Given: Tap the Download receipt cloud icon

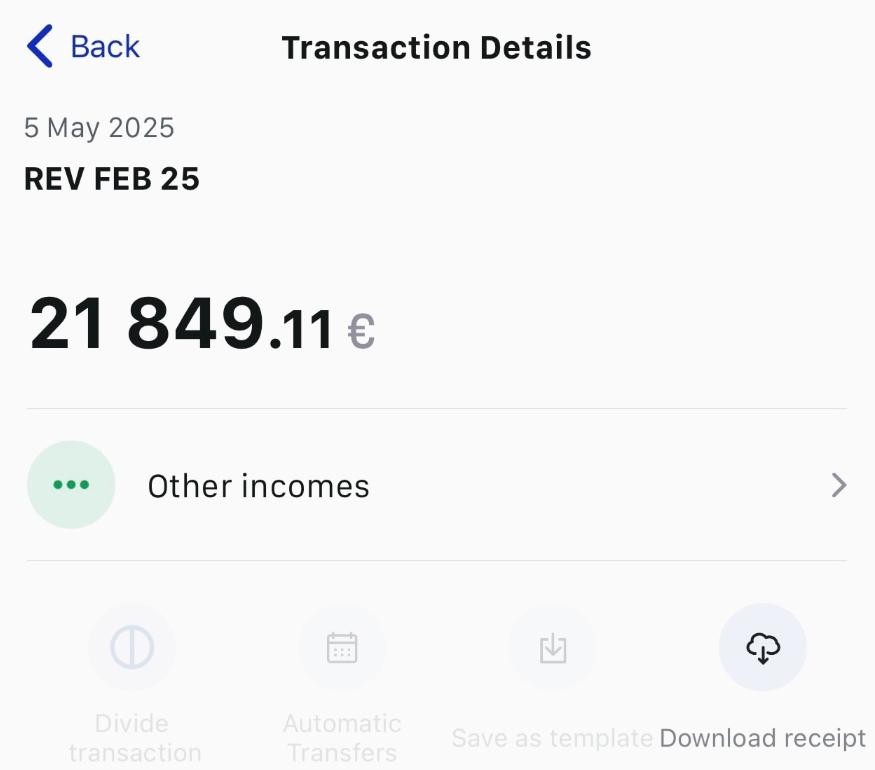Looking at the screenshot, I should coord(763,648).
